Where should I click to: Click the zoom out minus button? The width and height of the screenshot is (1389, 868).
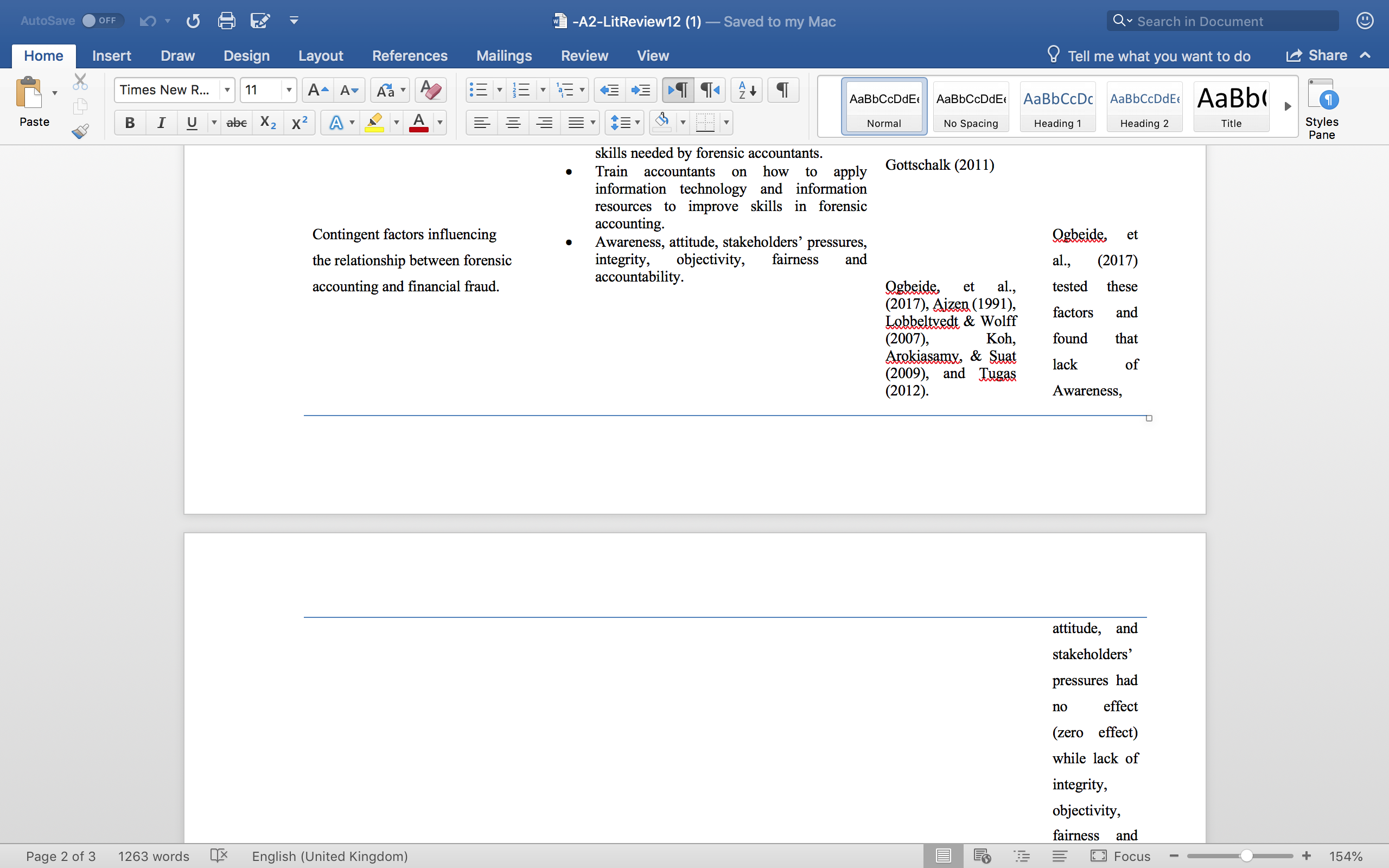(x=1174, y=856)
